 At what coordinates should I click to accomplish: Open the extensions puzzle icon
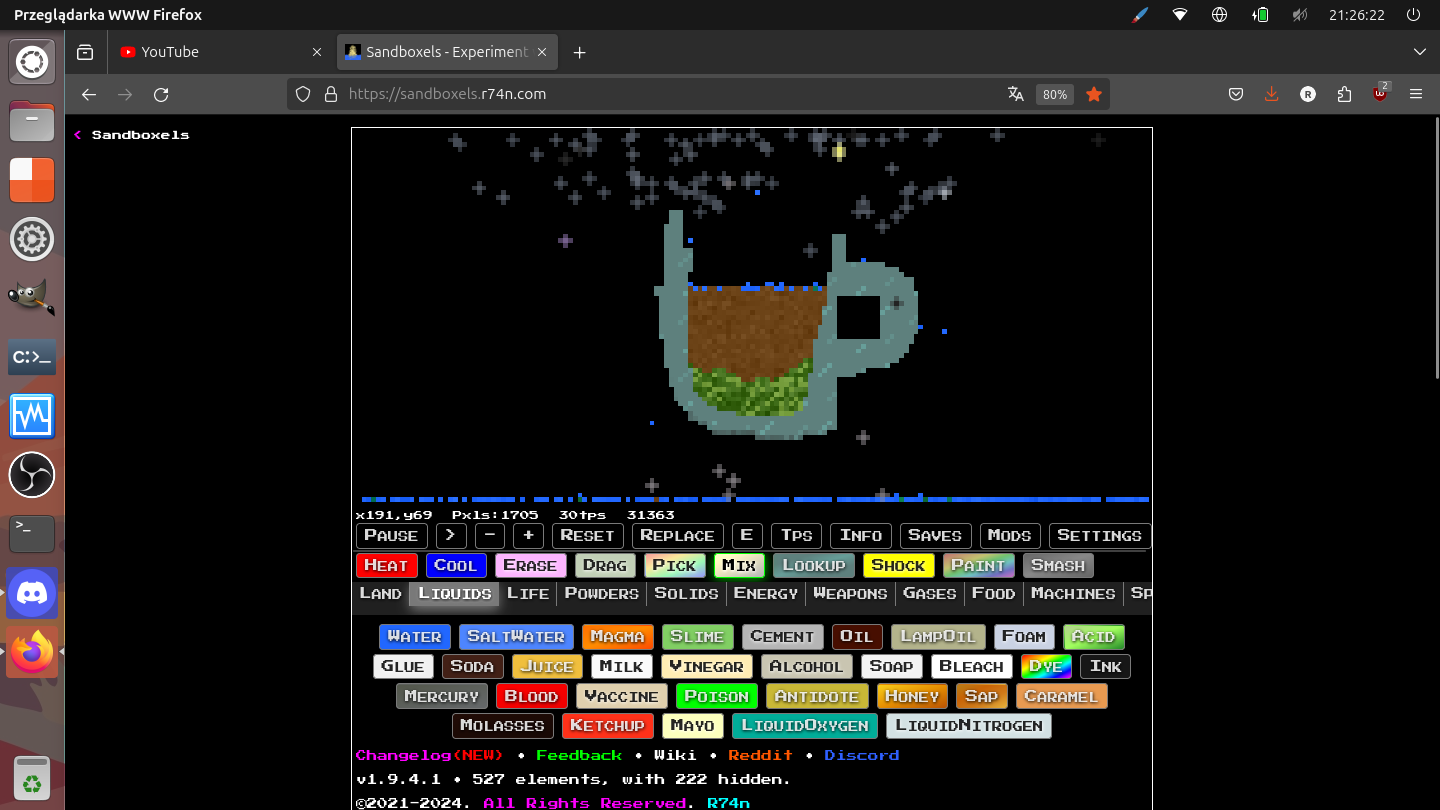click(x=1344, y=94)
